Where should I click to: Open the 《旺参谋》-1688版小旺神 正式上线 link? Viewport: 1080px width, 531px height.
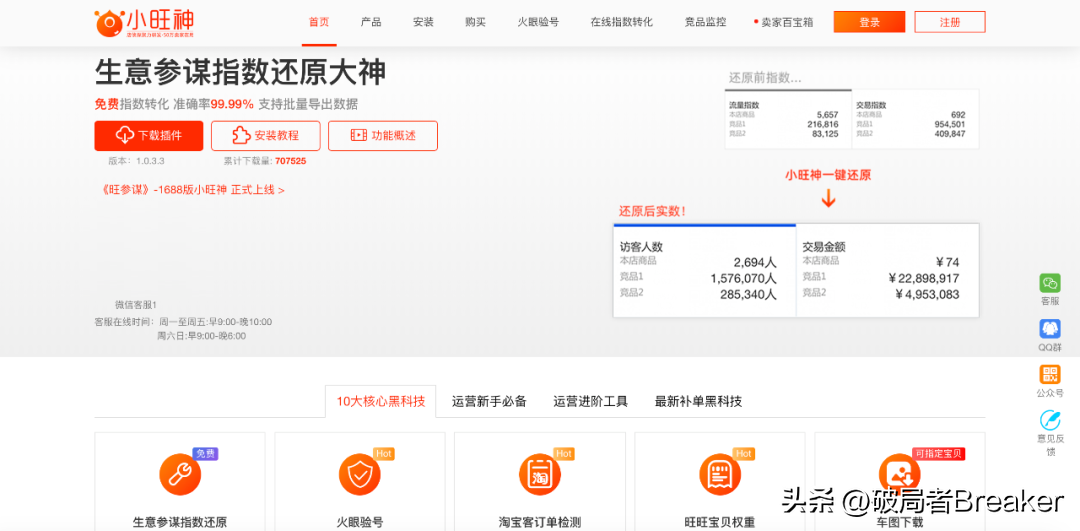pos(193,190)
